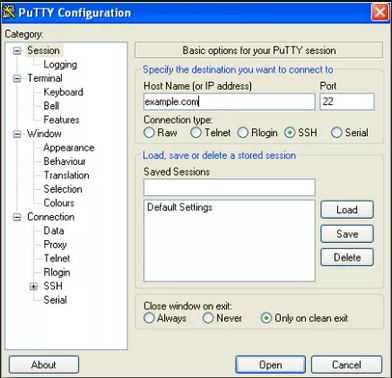Screen dimensions: 392x378
Task: Open the Selection category
Action: (63, 189)
